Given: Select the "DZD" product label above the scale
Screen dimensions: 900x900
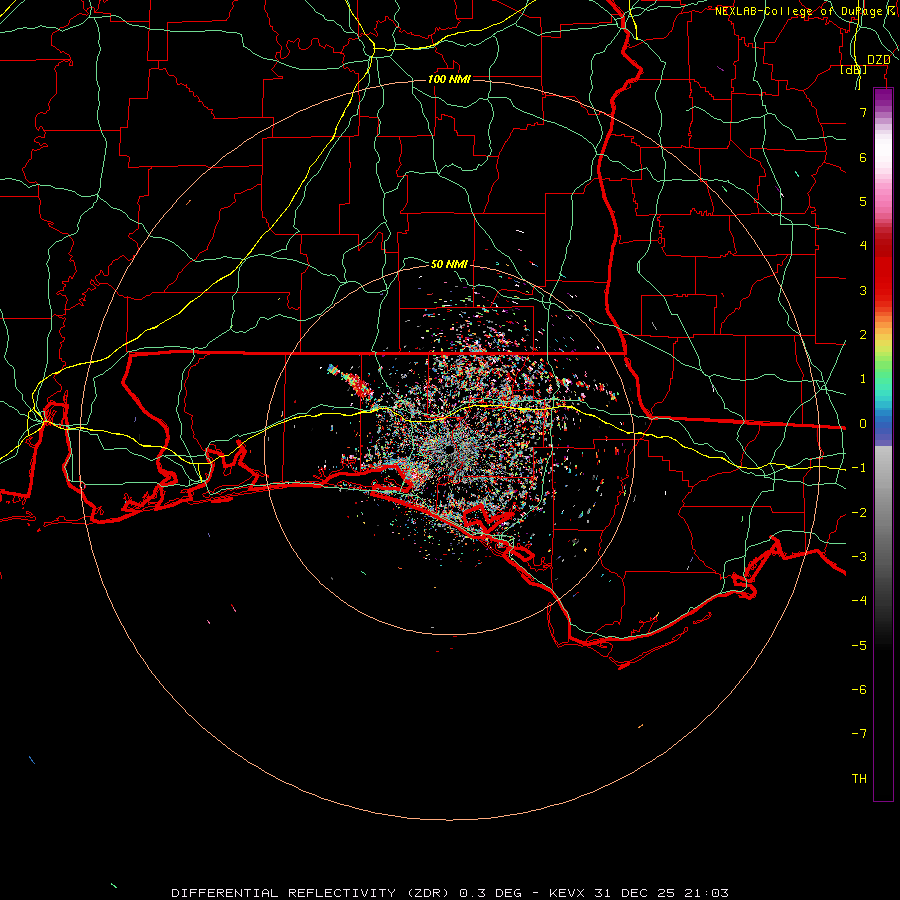Looking at the screenshot, I should coord(879,60).
